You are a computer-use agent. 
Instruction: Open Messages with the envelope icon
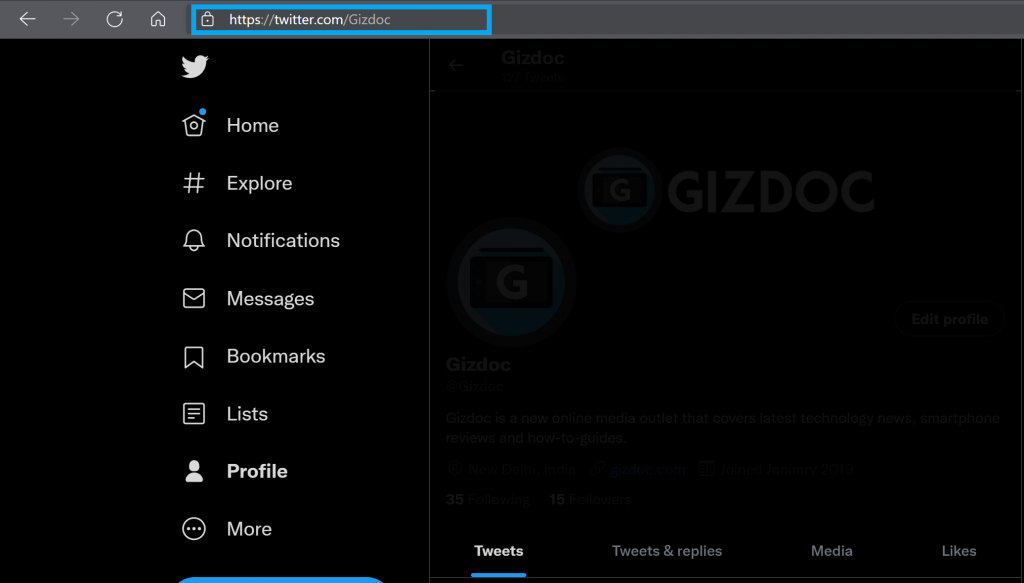248,298
